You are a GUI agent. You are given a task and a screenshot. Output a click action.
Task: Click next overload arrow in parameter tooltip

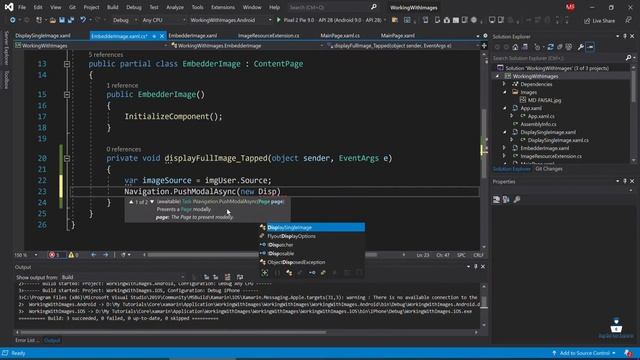(152, 202)
